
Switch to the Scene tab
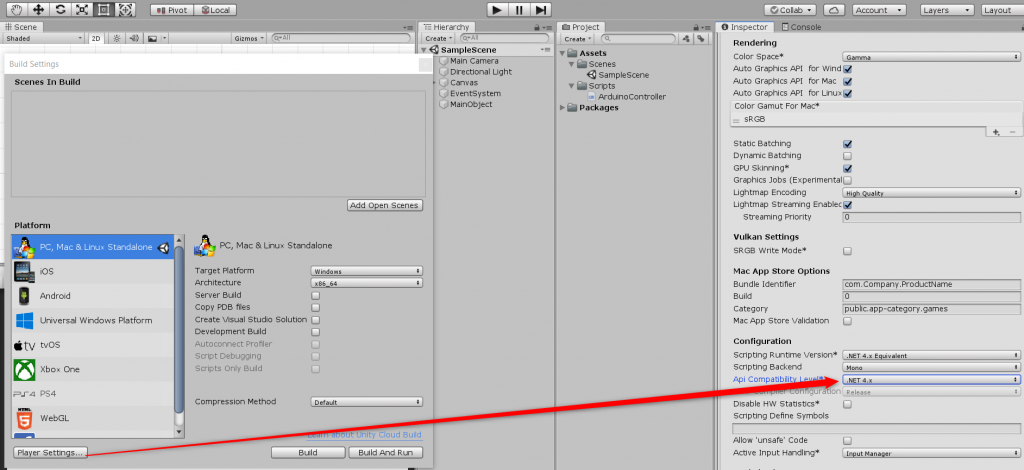pos(22,27)
